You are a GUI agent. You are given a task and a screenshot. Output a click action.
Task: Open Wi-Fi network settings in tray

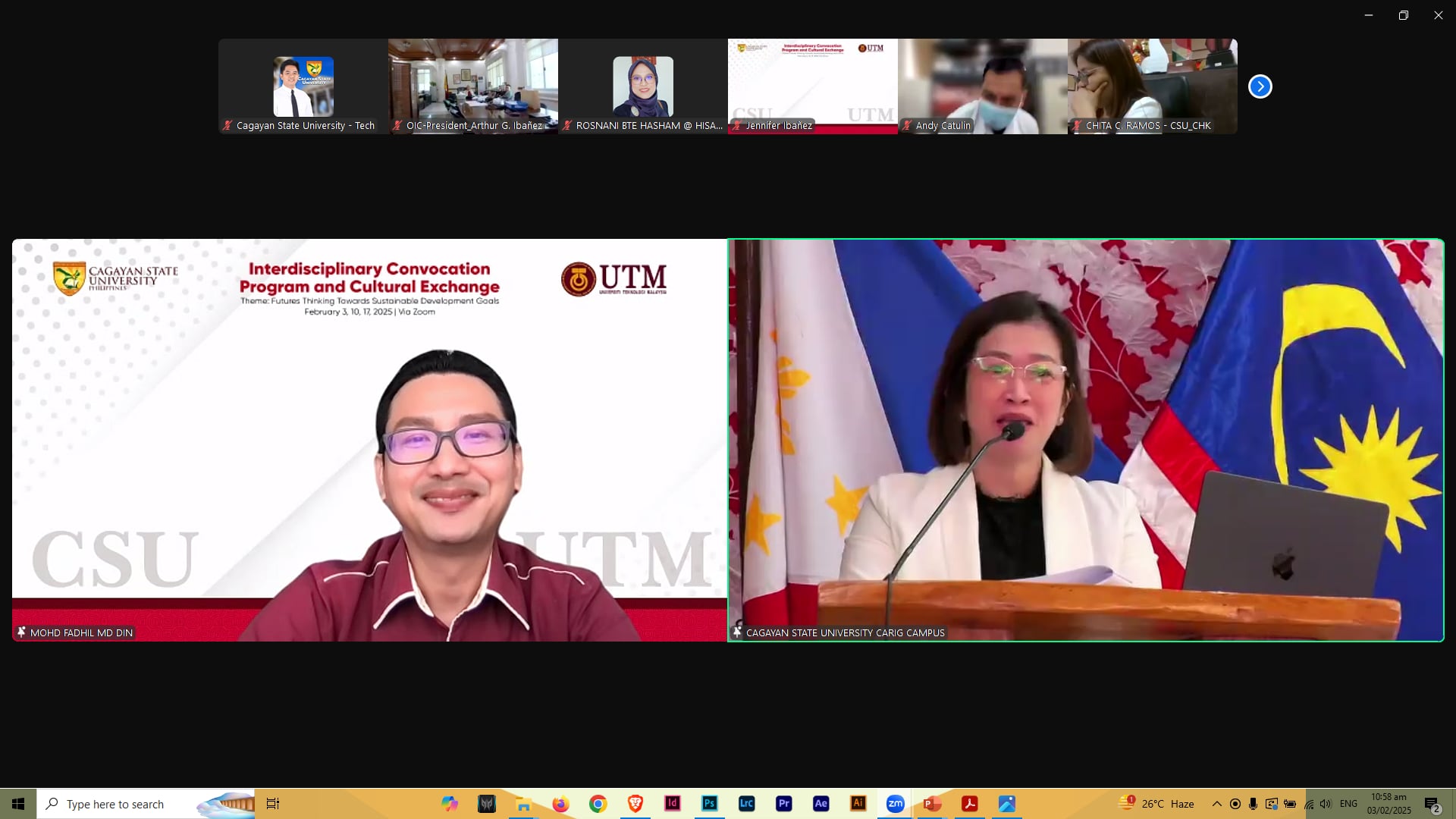tap(1308, 804)
